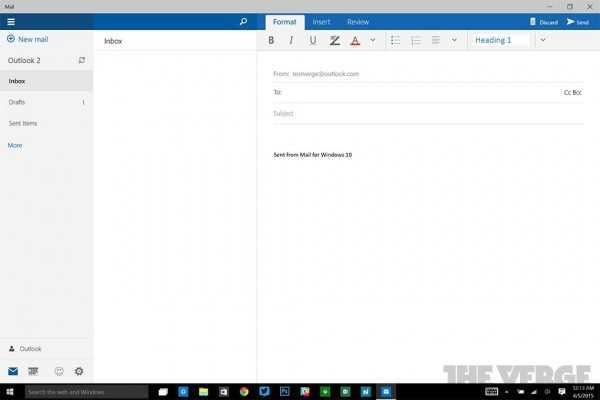Select the Outlook 2 account header
Image resolution: width=600 pixels, height=400 pixels.
(x=24, y=60)
